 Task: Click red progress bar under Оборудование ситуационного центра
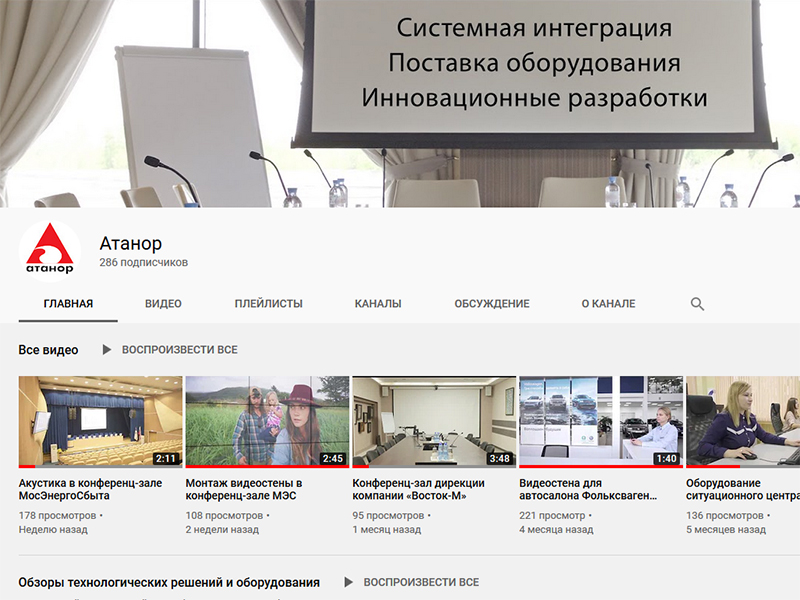[713, 466]
